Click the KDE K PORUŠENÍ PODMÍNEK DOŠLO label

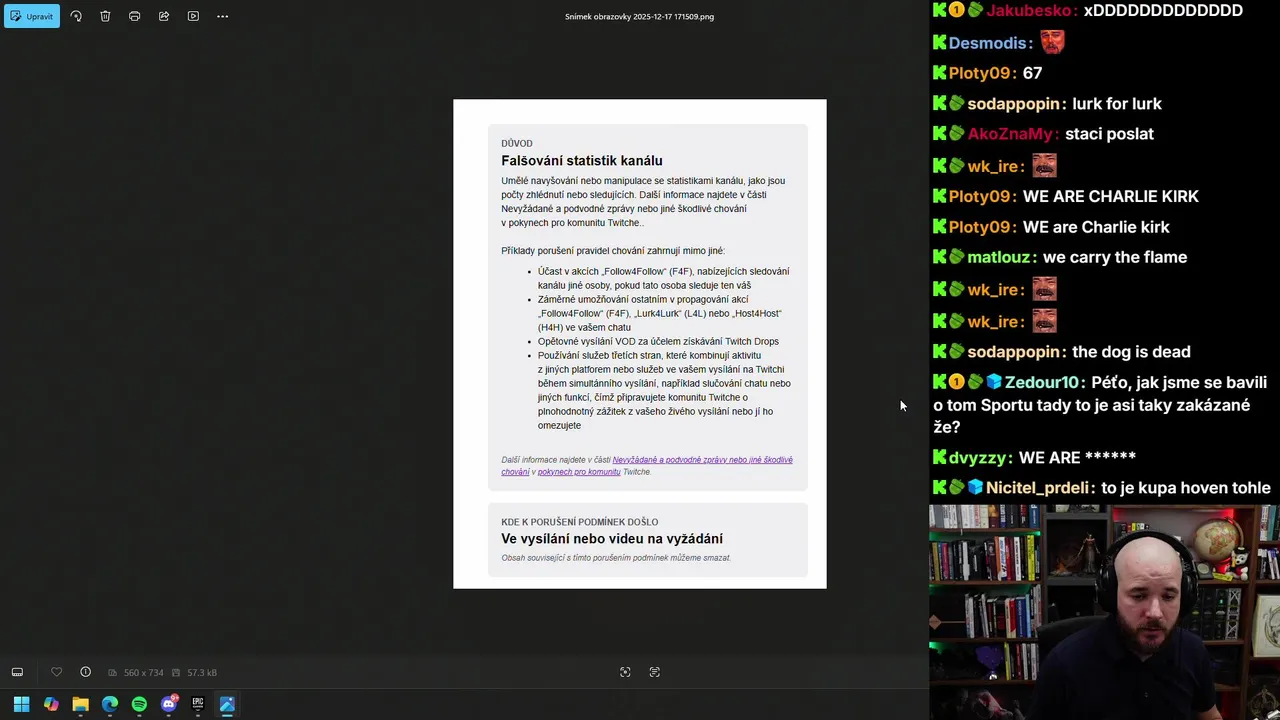[x=580, y=522]
